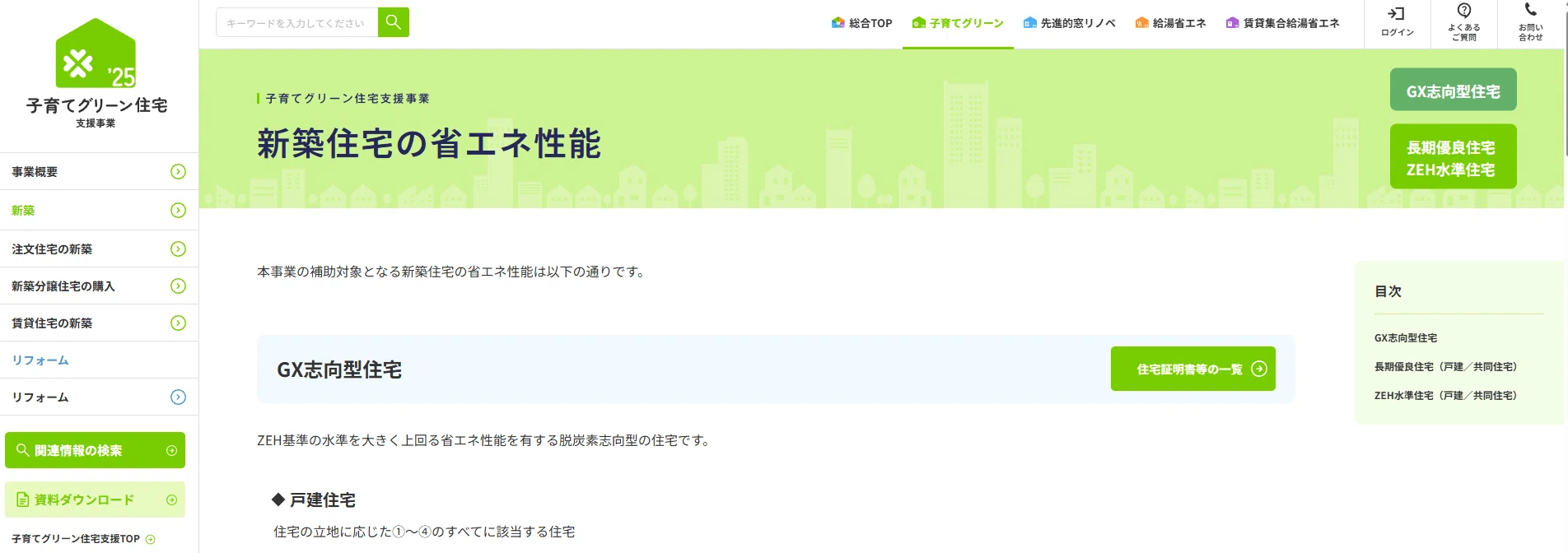Click the circled arrow beside 新築
This screenshot has width=1568, height=553.
click(178, 210)
